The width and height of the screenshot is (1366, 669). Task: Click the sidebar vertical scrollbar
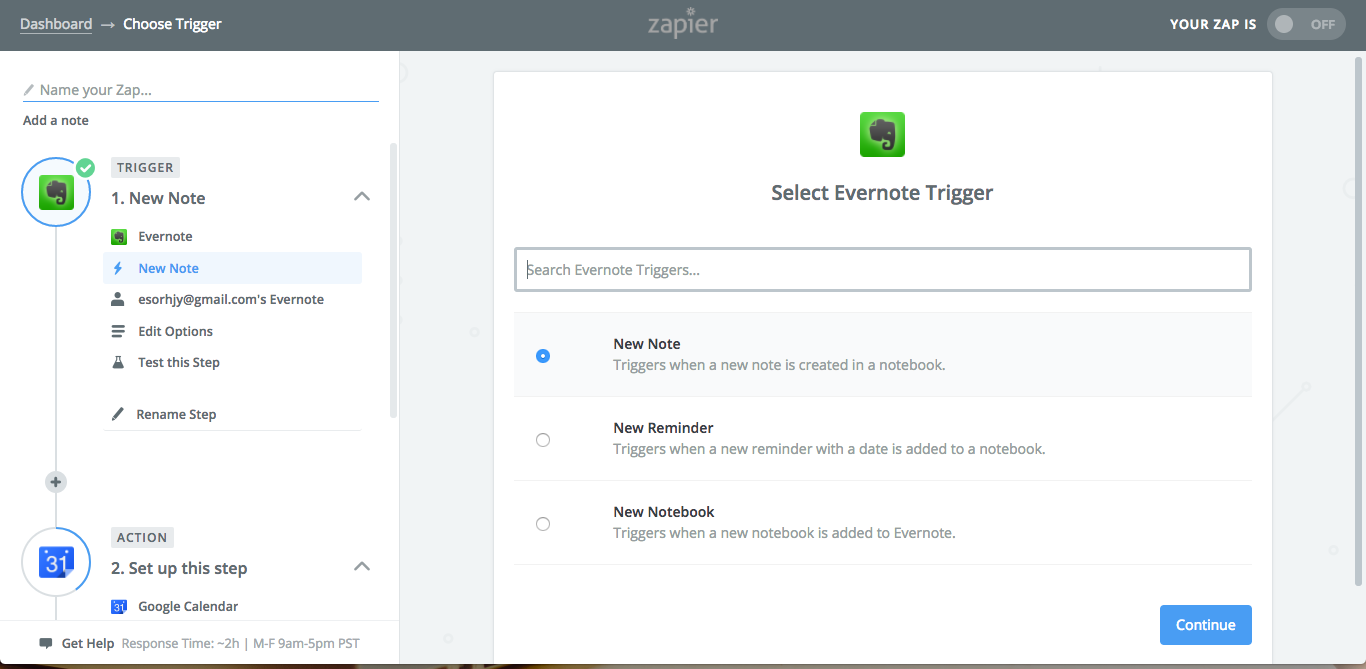(x=393, y=280)
